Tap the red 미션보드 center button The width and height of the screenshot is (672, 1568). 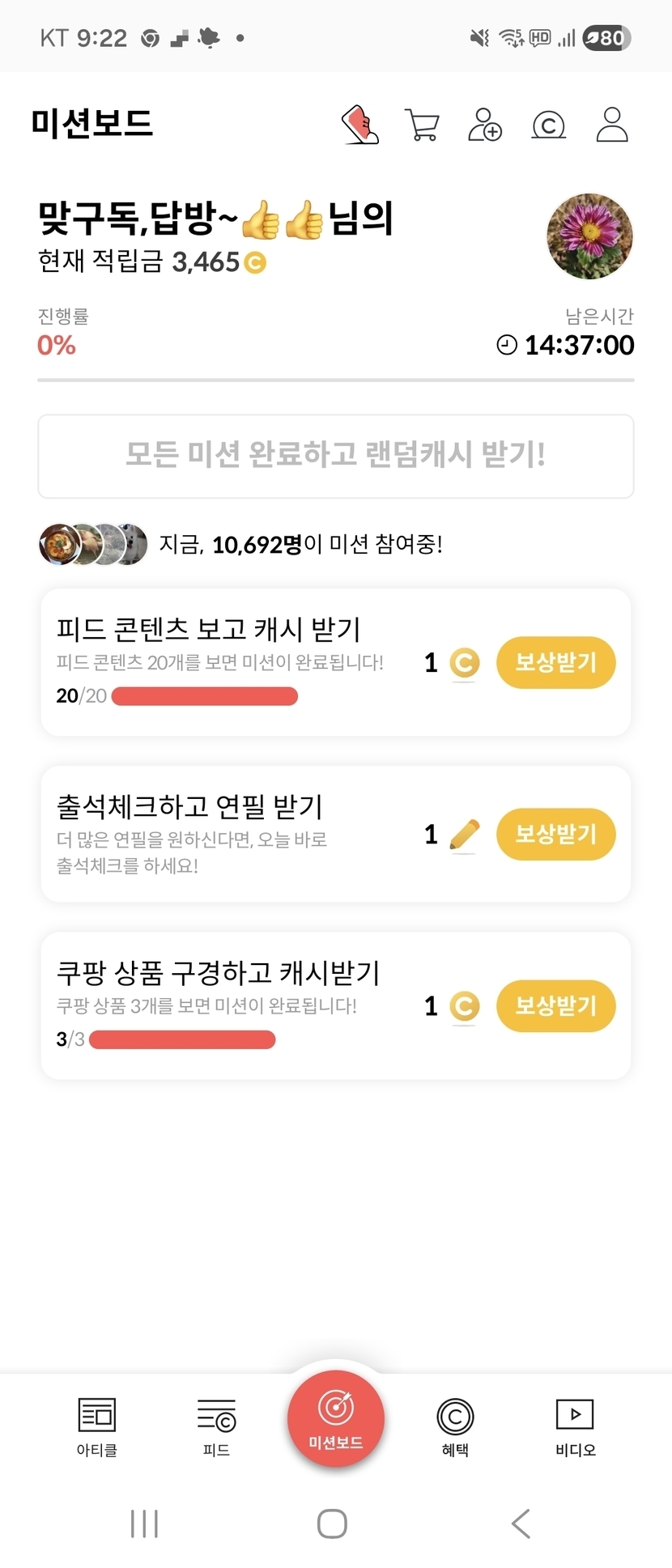(x=336, y=1418)
